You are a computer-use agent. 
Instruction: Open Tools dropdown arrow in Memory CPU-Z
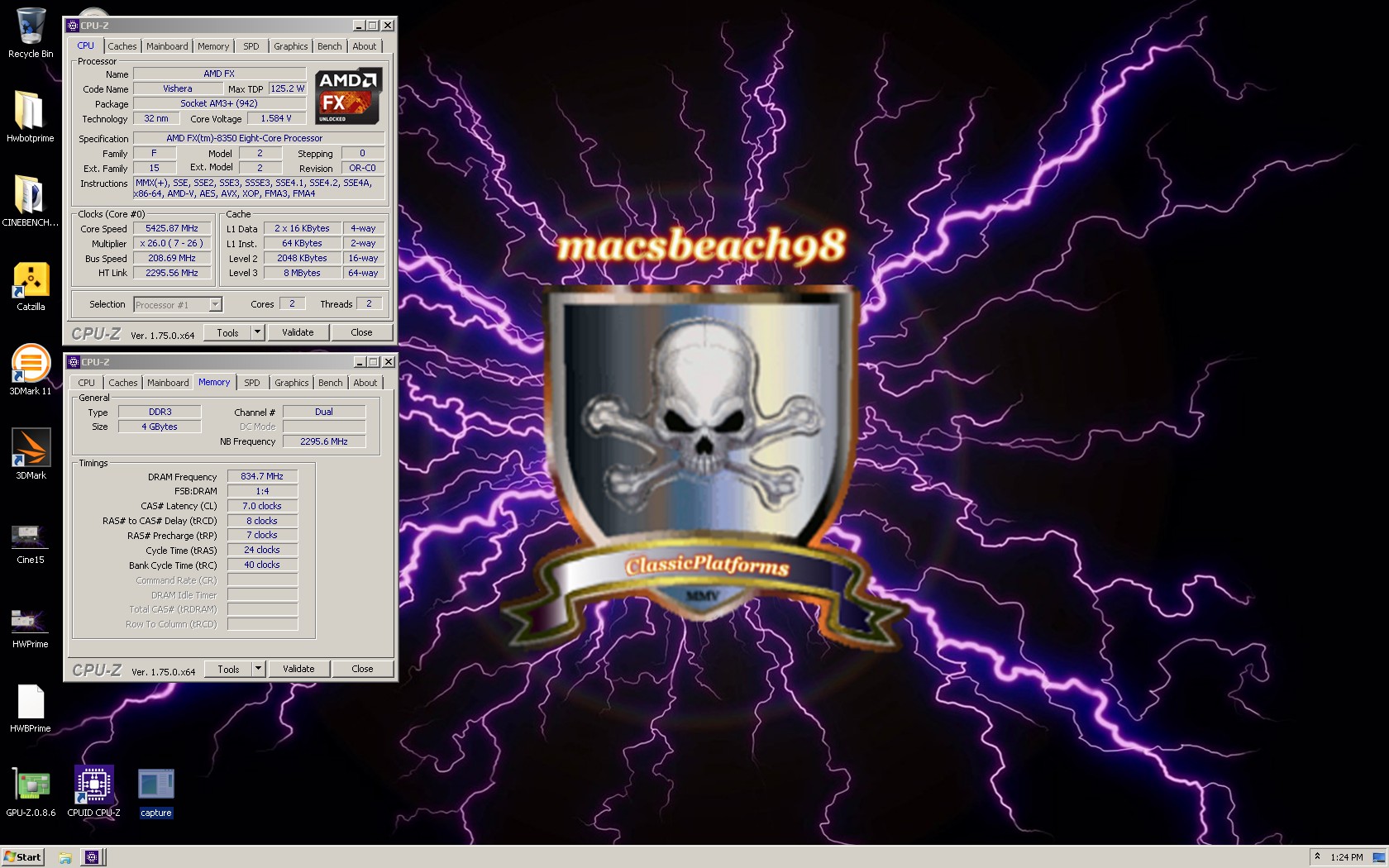pos(258,669)
